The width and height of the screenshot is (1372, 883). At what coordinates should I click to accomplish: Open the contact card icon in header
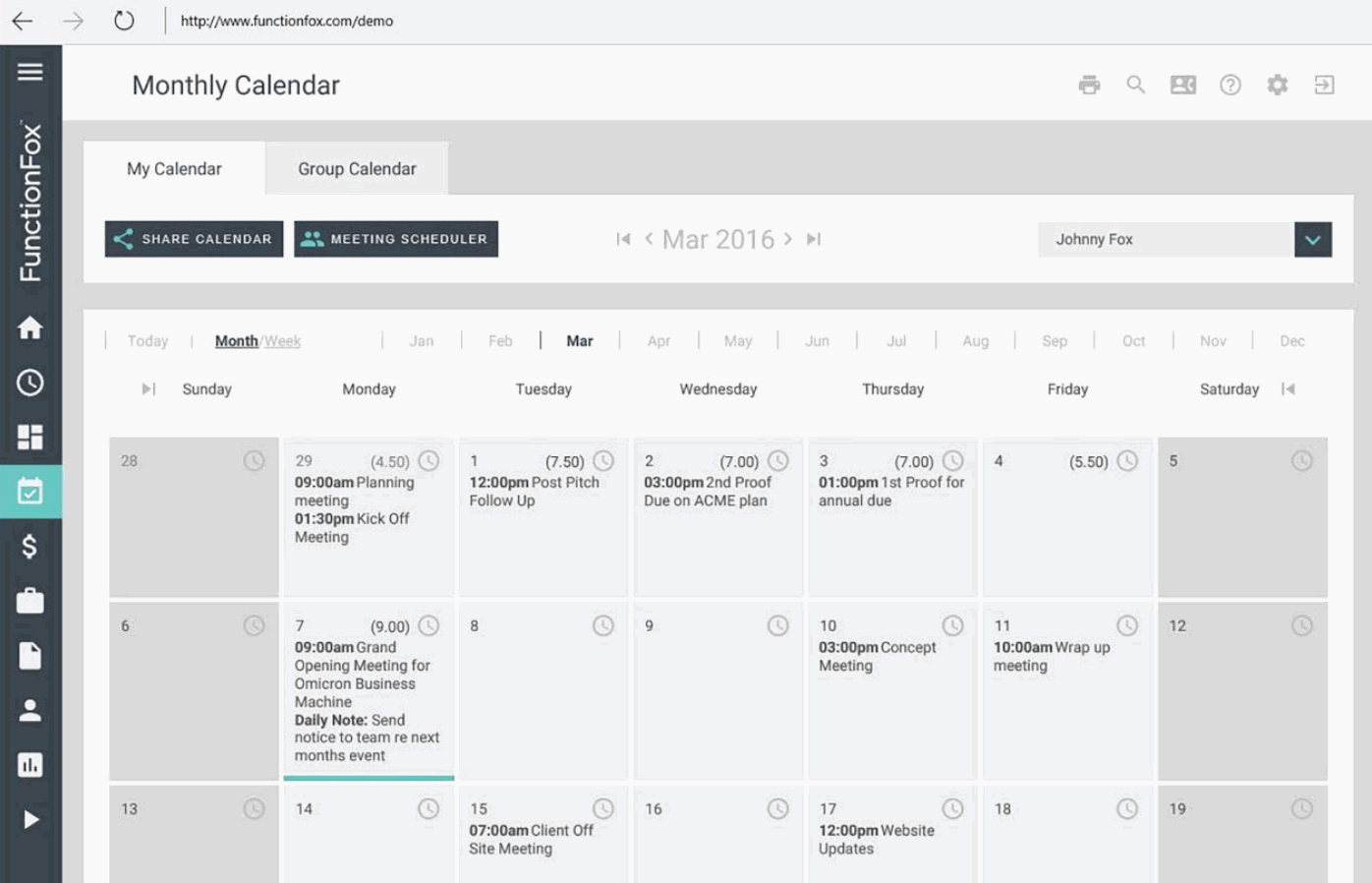pos(1183,85)
